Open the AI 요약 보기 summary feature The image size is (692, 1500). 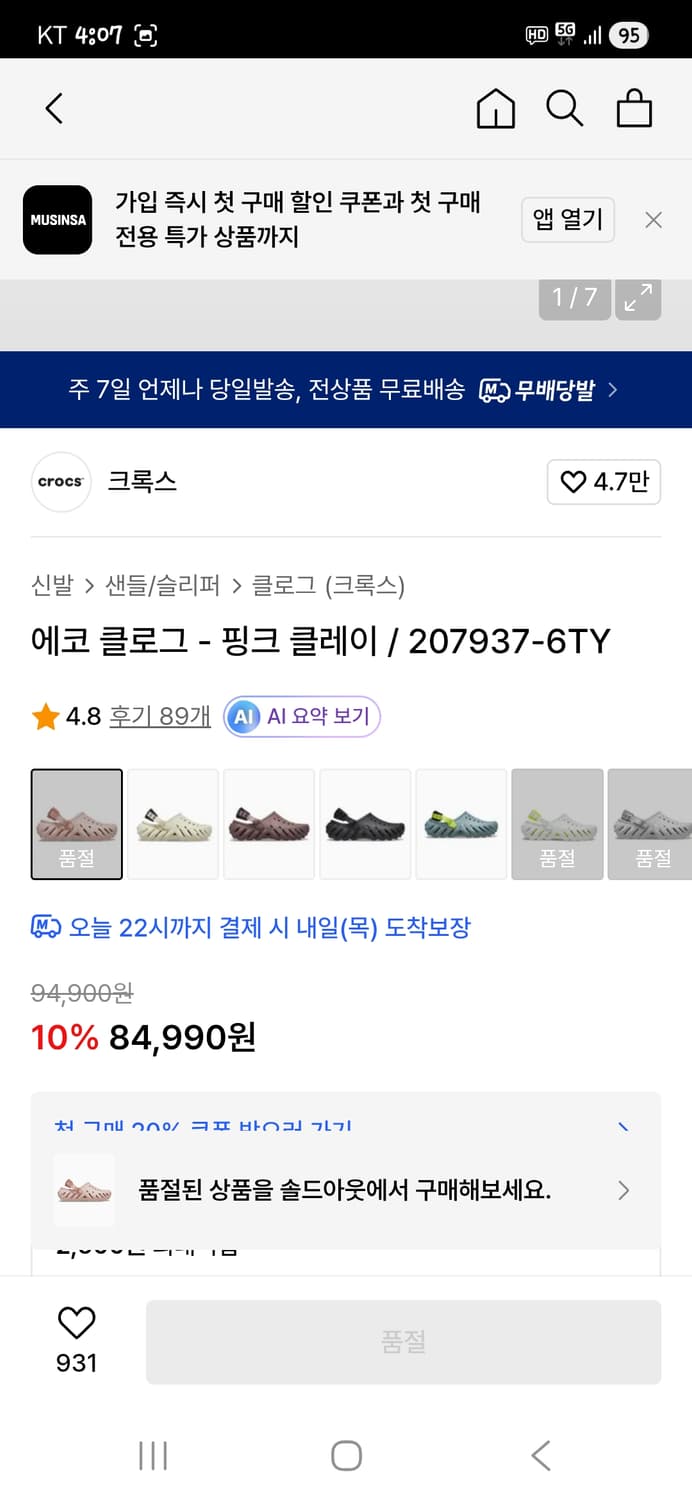click(x=301, y=718)
